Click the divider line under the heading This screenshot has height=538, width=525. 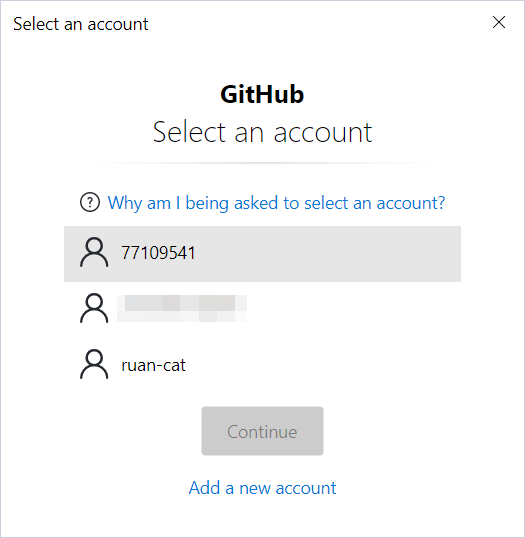tap(262, 163)
